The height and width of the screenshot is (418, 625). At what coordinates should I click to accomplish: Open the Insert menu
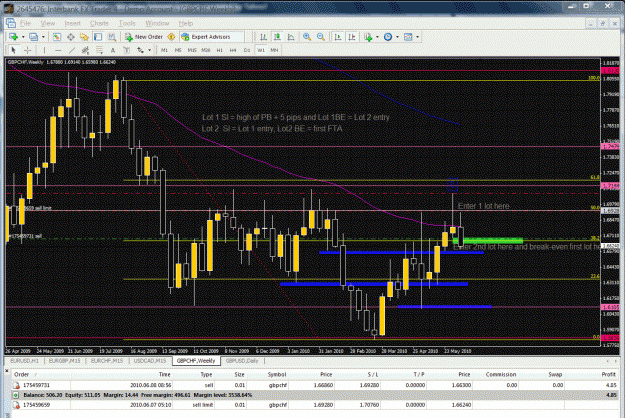73,24
